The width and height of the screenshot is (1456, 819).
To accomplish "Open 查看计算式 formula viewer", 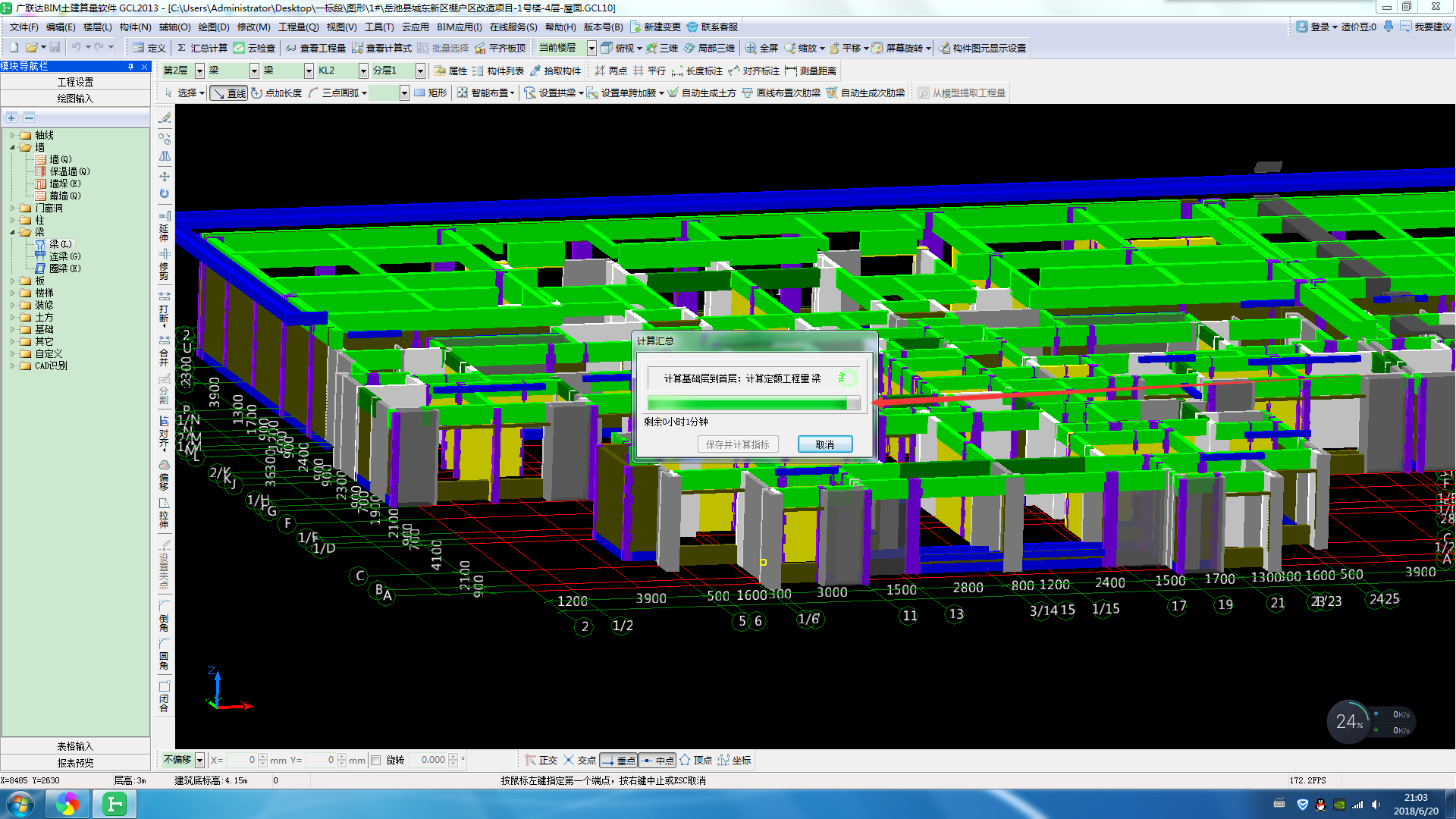I will coord(381,48).
